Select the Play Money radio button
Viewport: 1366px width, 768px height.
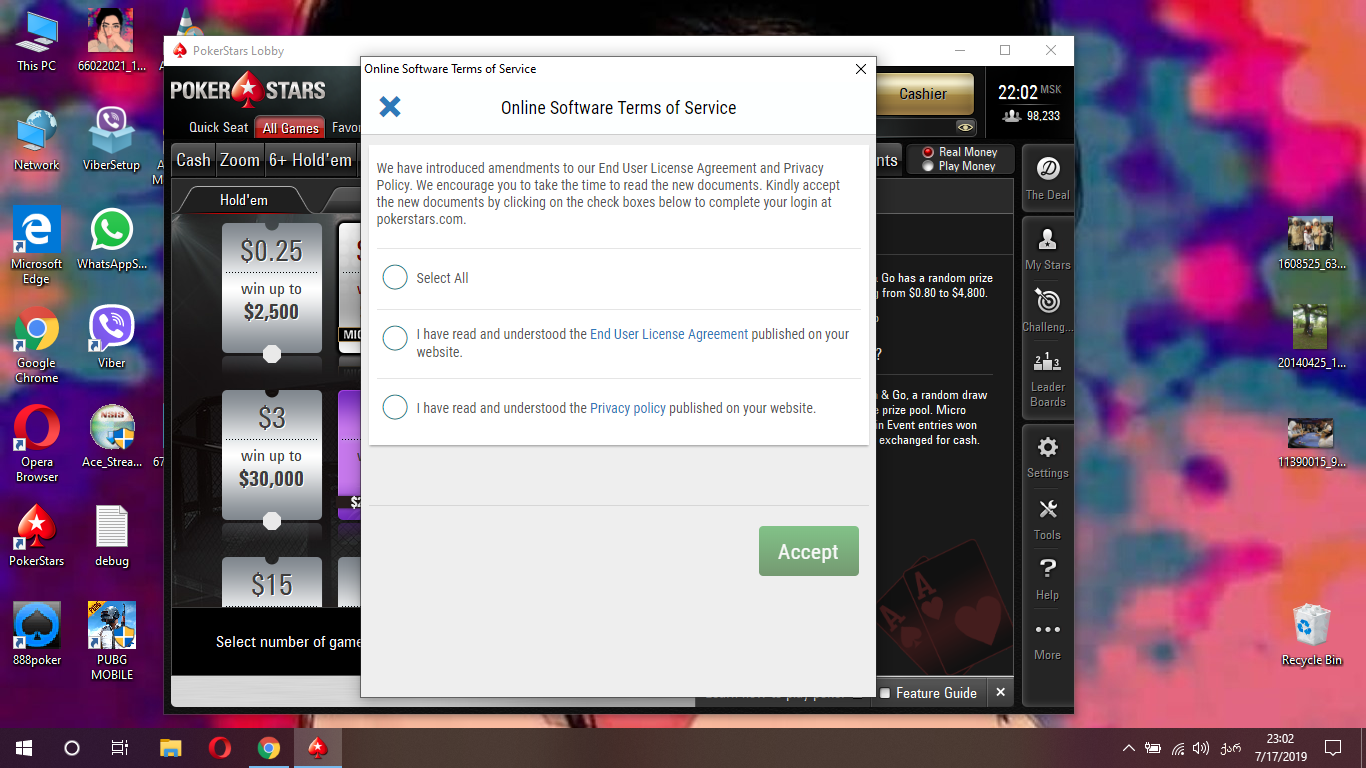pyautogui.click(x=928, y=166)
